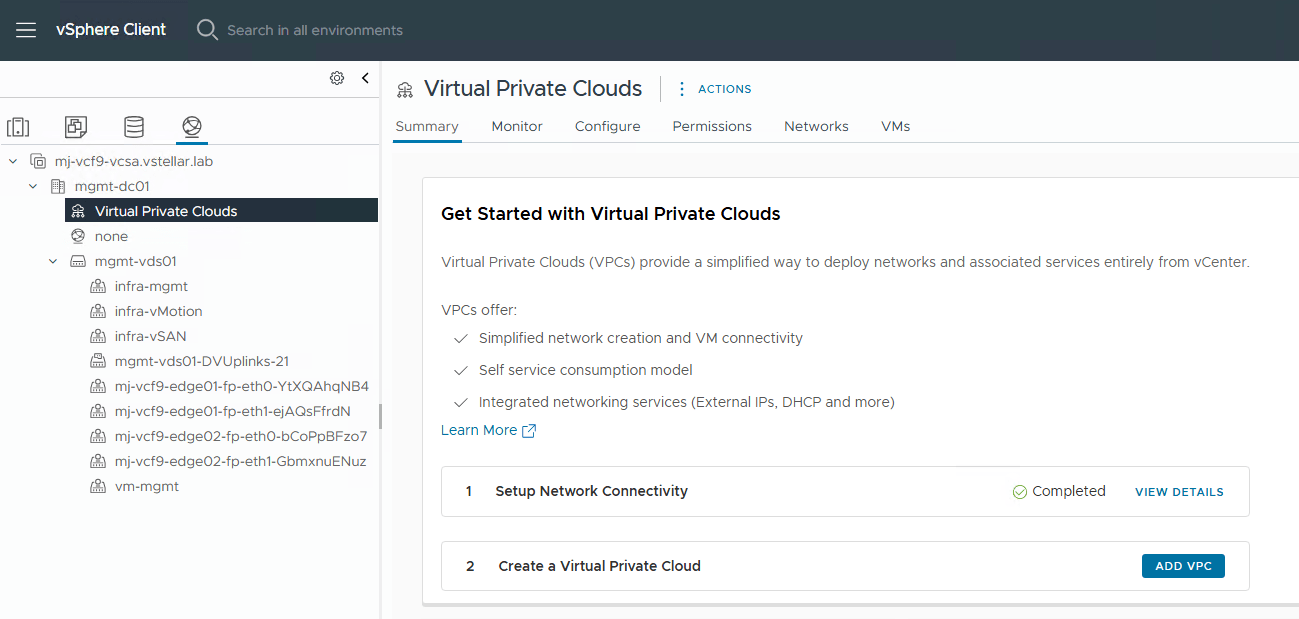The height and width of the screenshot is (619, 1299).
Task: Click the ADD VPC button
Action: coord(1183,566)
